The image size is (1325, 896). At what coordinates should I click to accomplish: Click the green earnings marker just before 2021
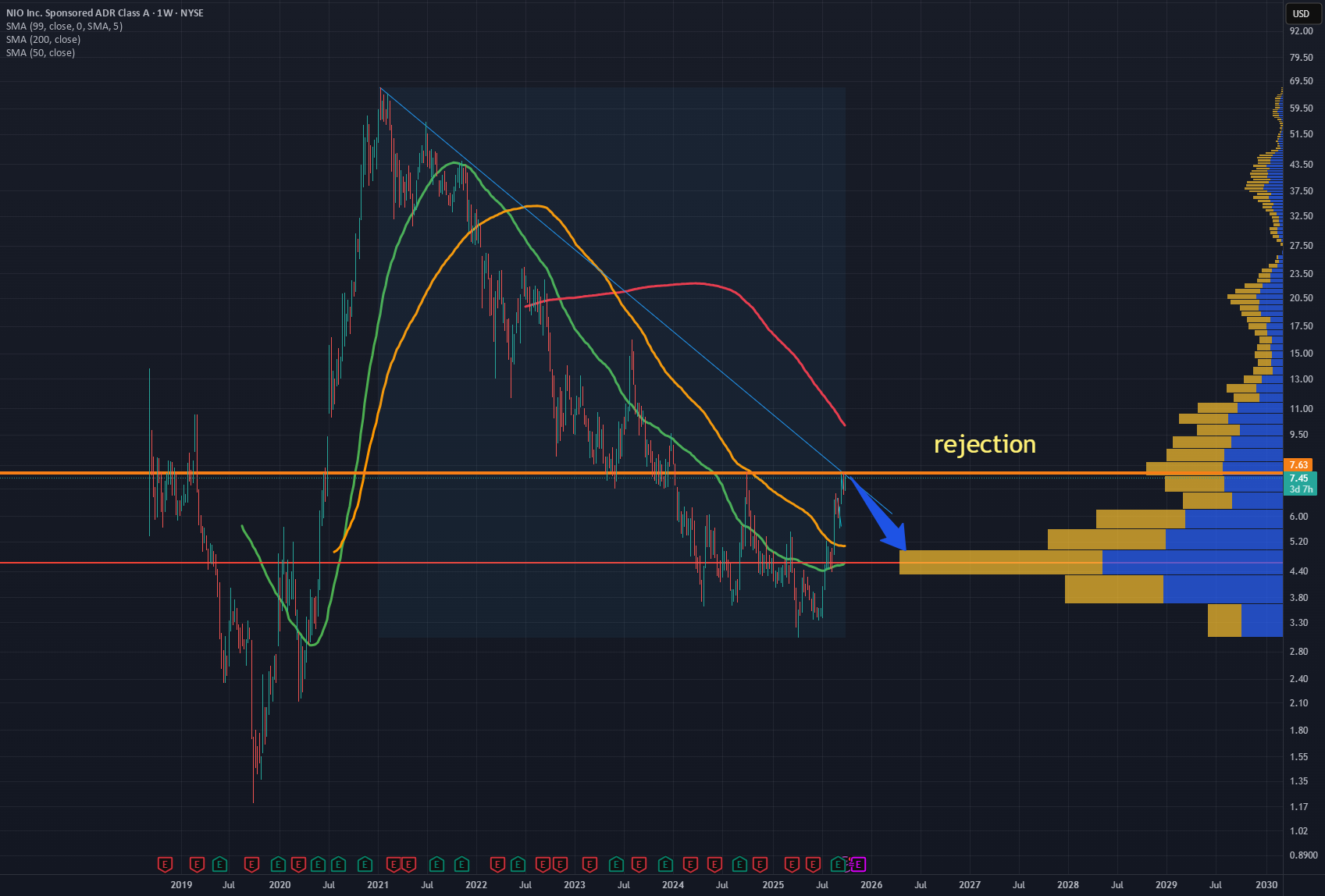coord(365,864)
